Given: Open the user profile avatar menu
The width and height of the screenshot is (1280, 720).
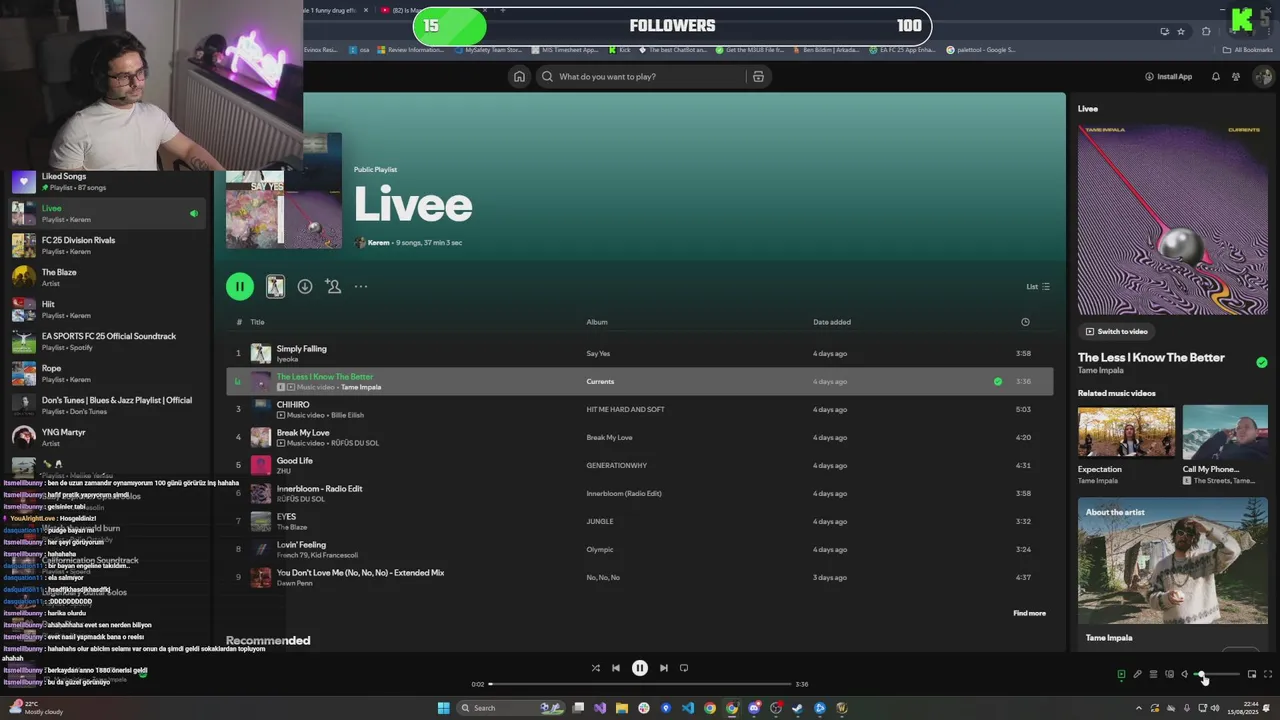Looking at the screenshot, I should (x=1263, y=76).
